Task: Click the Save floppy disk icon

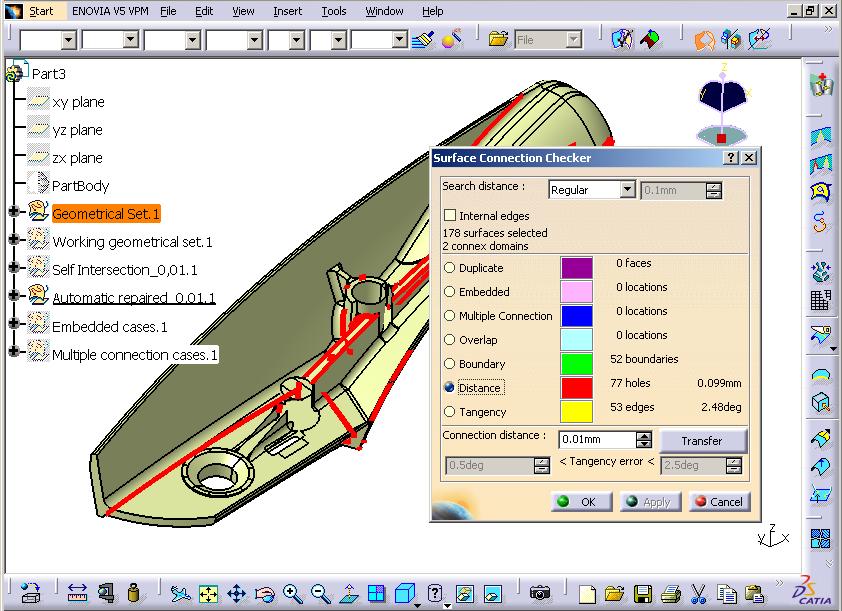Action: click(x=642, y=594)
